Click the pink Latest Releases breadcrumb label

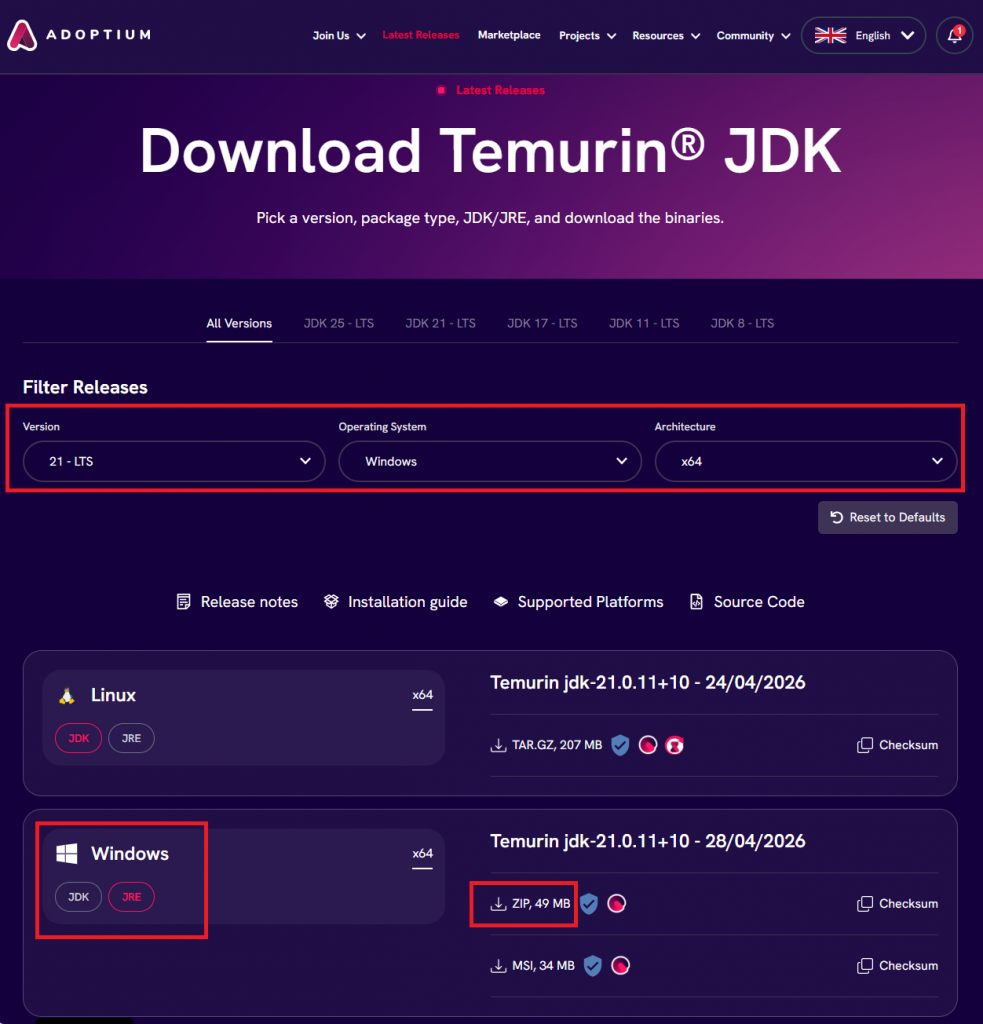500,90
